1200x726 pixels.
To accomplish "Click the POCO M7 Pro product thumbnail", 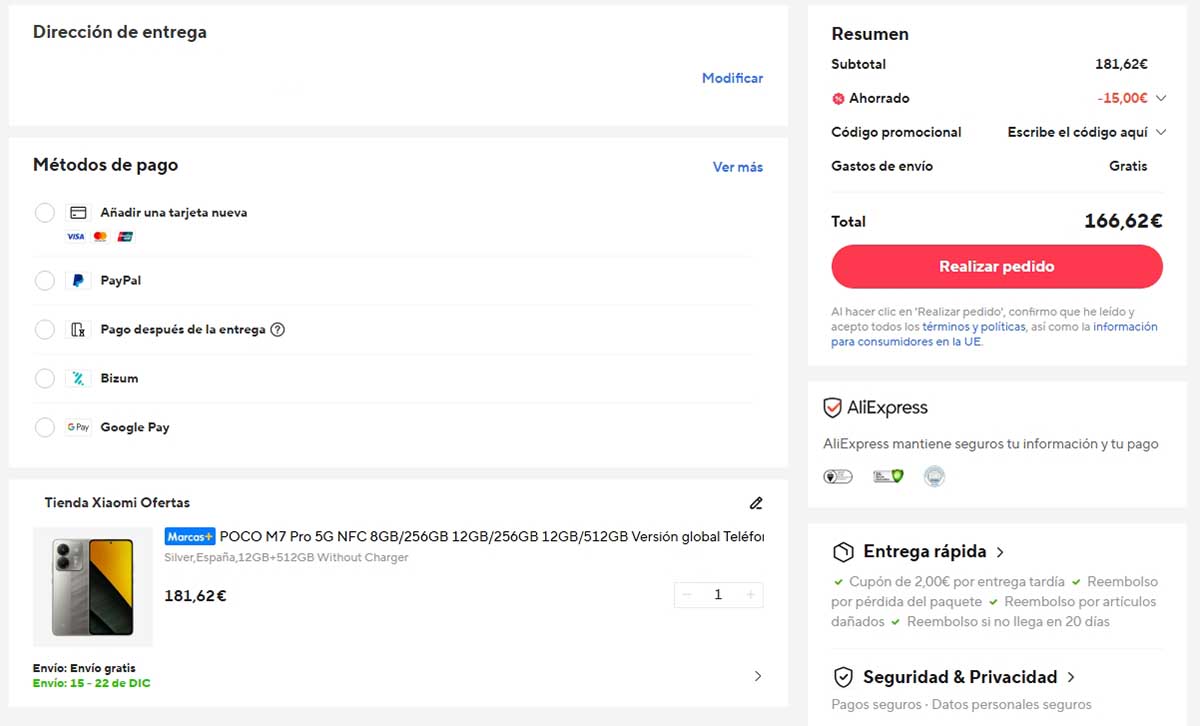I will 92,586.
